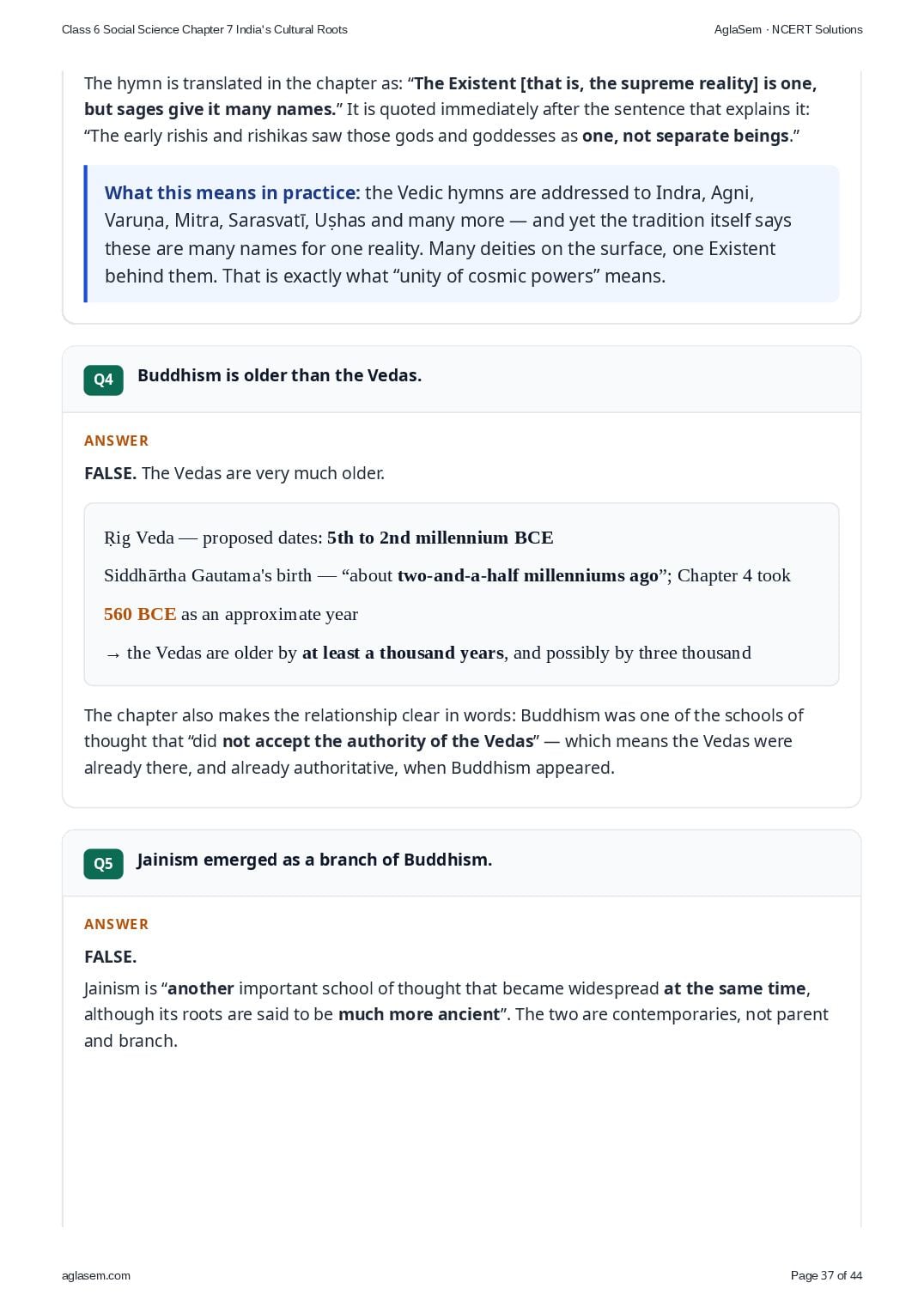Click the AglaSem NCERT Solutions header text

point(788,29)
